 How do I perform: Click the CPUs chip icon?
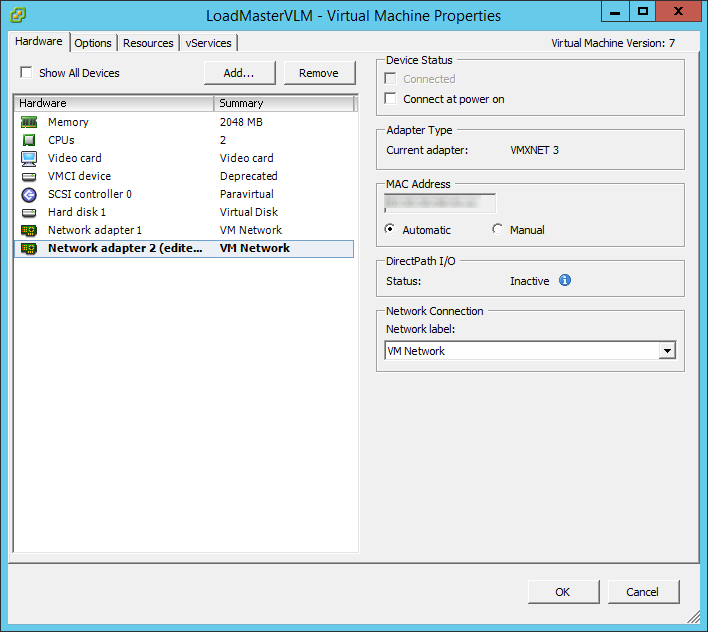pyautogui.click(x=29, y=140)
